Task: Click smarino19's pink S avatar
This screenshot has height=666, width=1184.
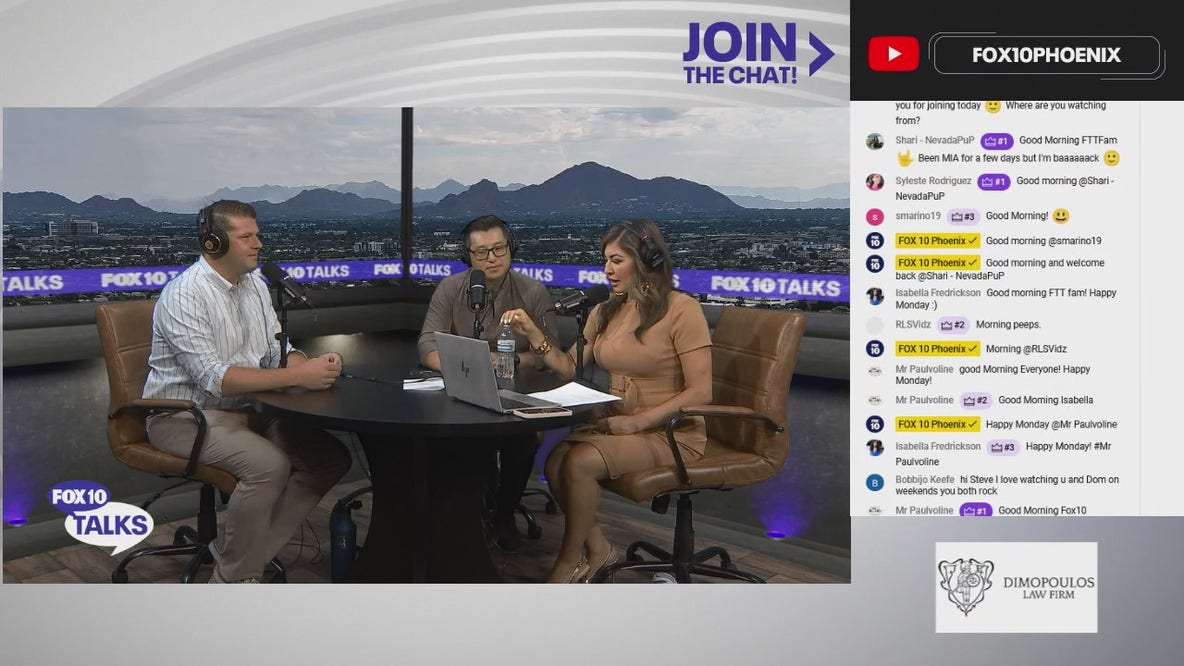Action: [x=874, y=217]
